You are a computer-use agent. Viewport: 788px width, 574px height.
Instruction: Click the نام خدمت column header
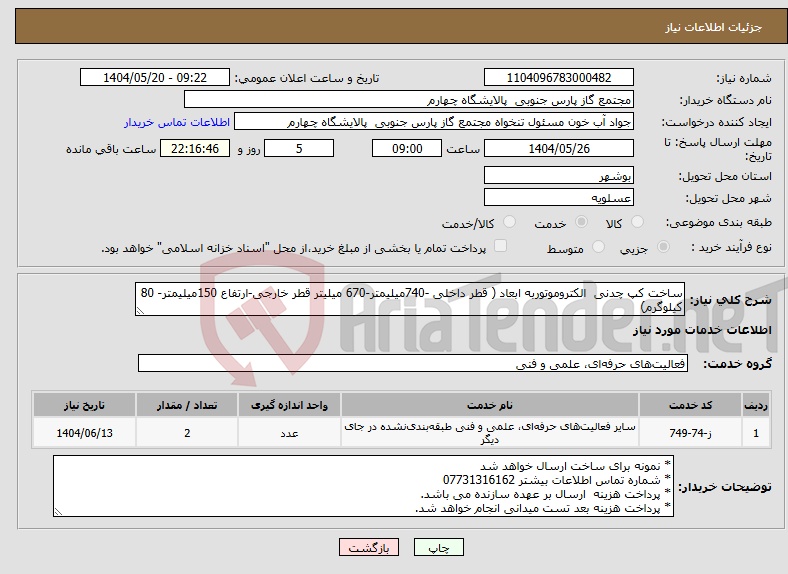click(x=490, y=405)
